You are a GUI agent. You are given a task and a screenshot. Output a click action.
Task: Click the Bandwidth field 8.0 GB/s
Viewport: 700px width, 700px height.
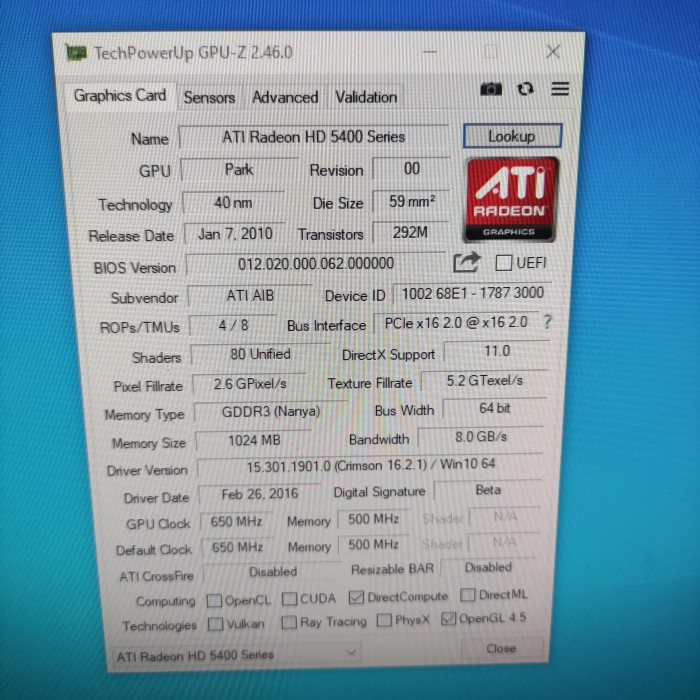point(481,437)
